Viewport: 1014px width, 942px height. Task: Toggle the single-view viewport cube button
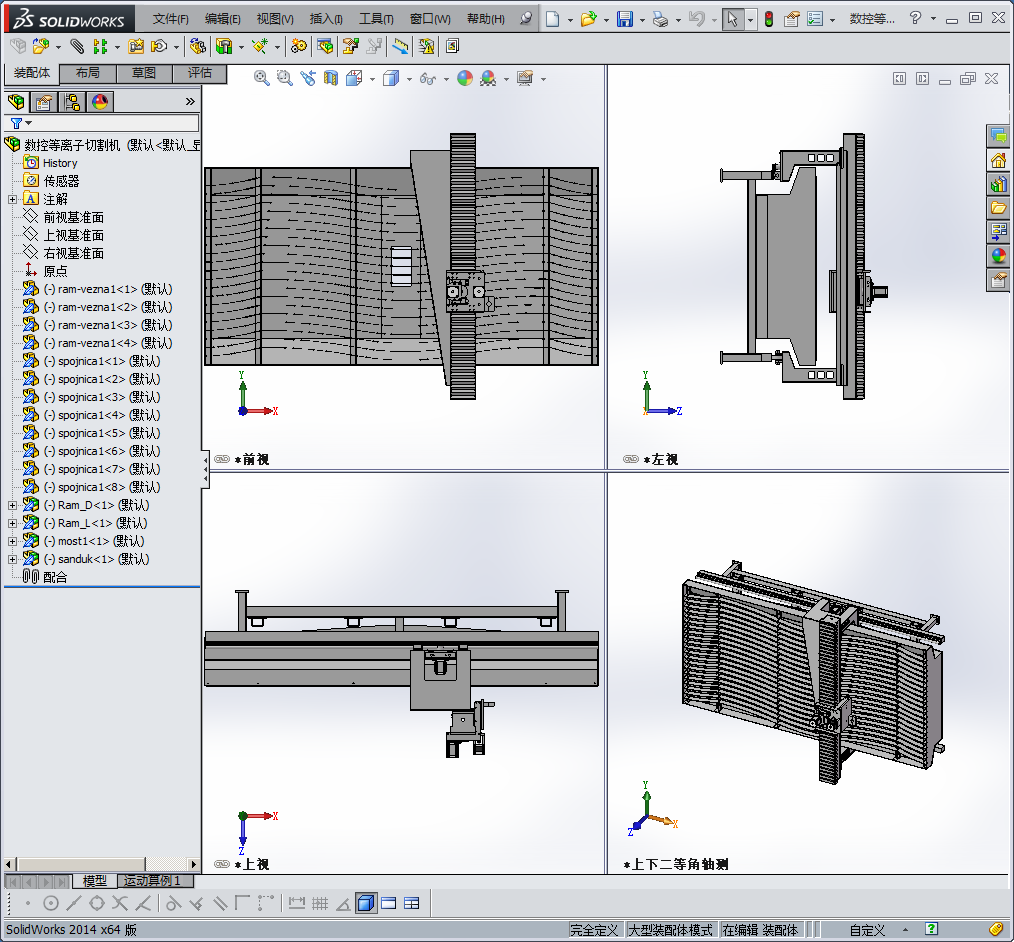click(x=365, y=903)
